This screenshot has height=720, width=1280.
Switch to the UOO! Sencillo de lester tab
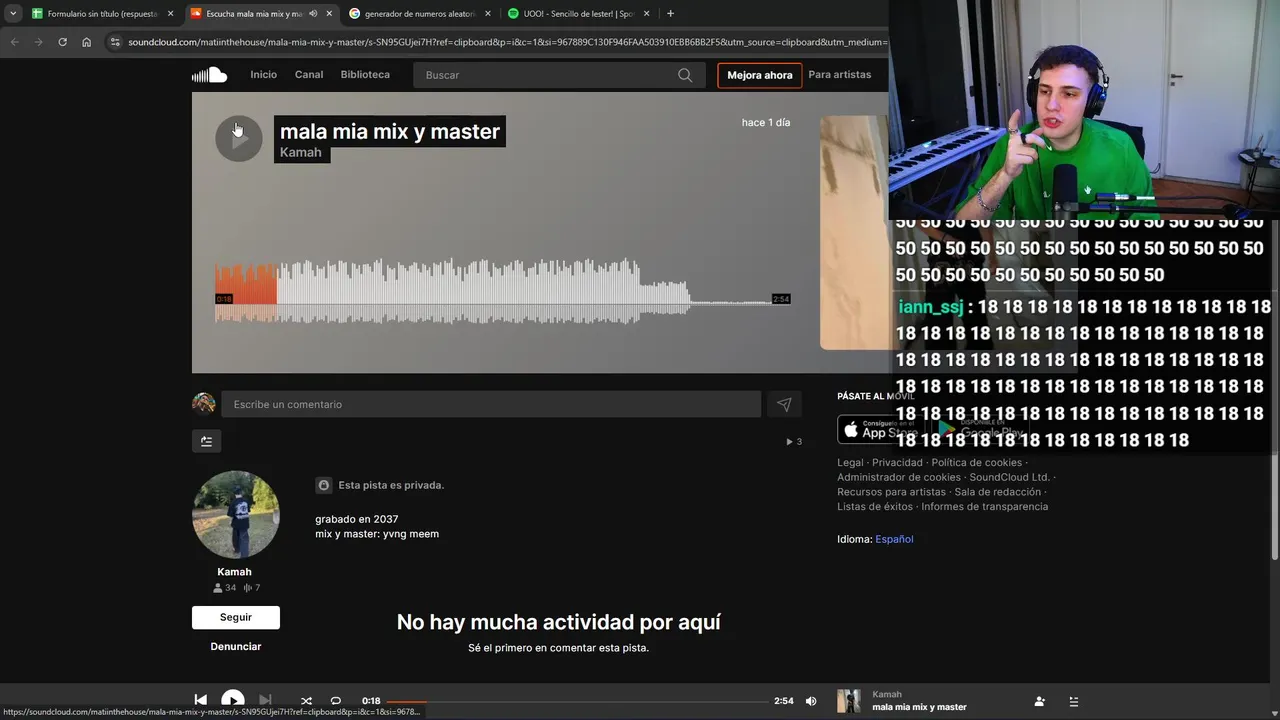click(577, 13)
